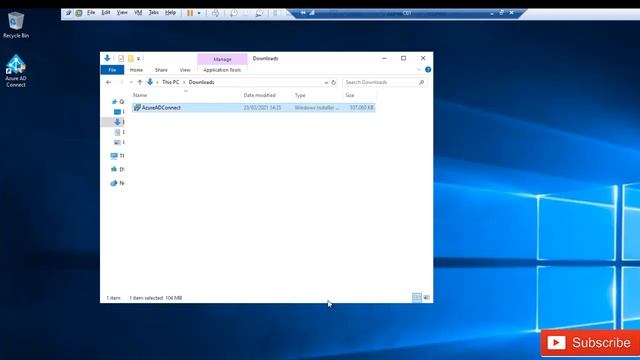Open the recent locations dropdown arrow

point(131,82)
